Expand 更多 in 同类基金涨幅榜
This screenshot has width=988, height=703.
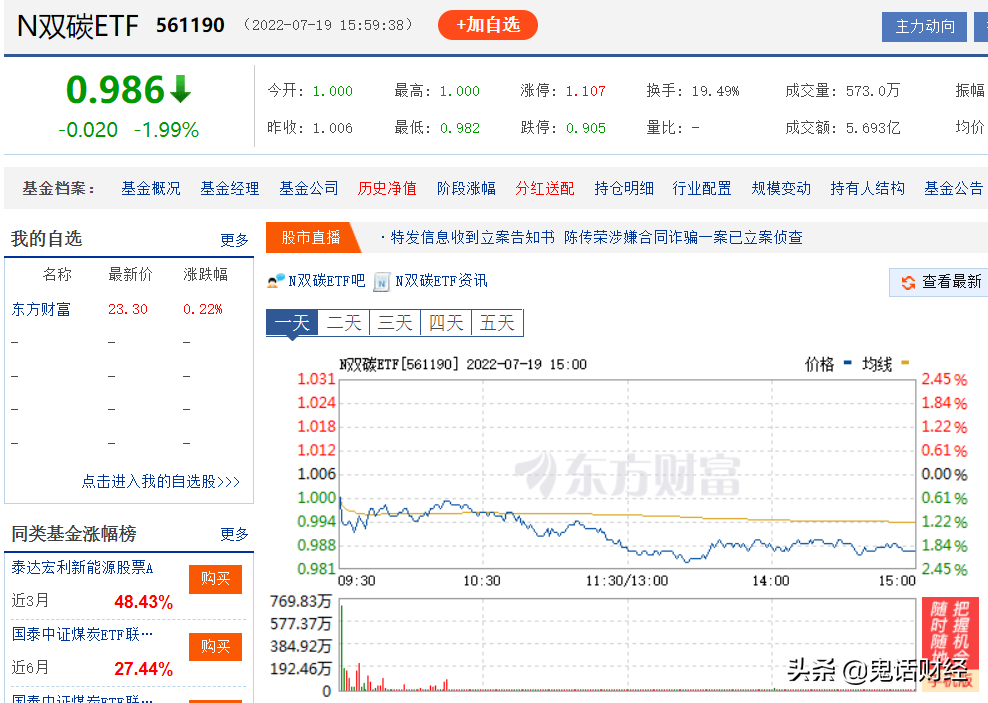234,534
